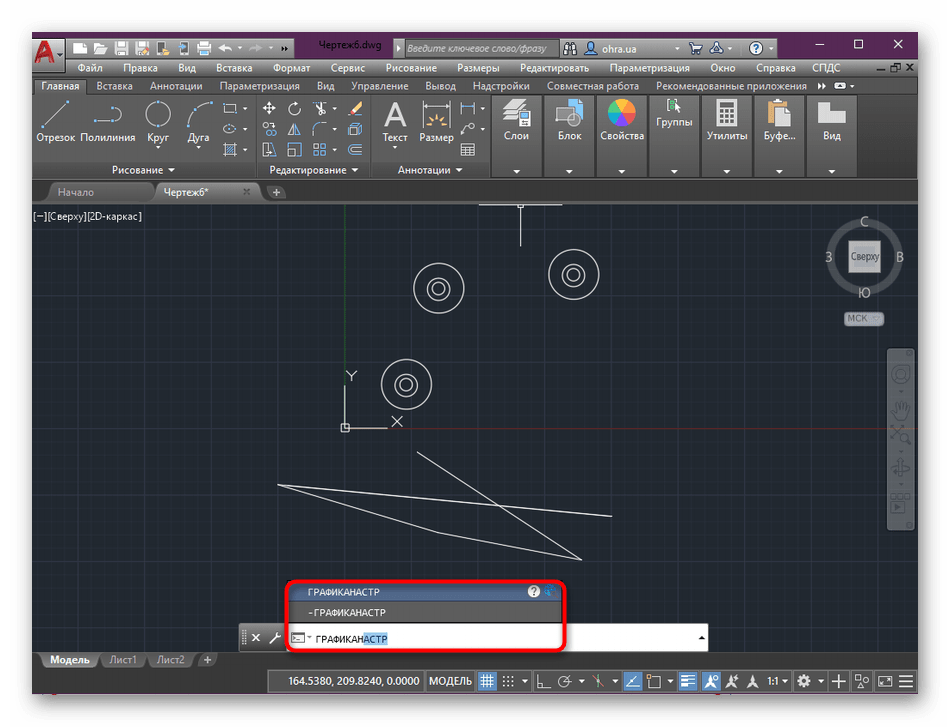The height and width of the screenshot is (727, 950).
Task: Toggle object snap tracking in status bar
Action: [633, 682]
